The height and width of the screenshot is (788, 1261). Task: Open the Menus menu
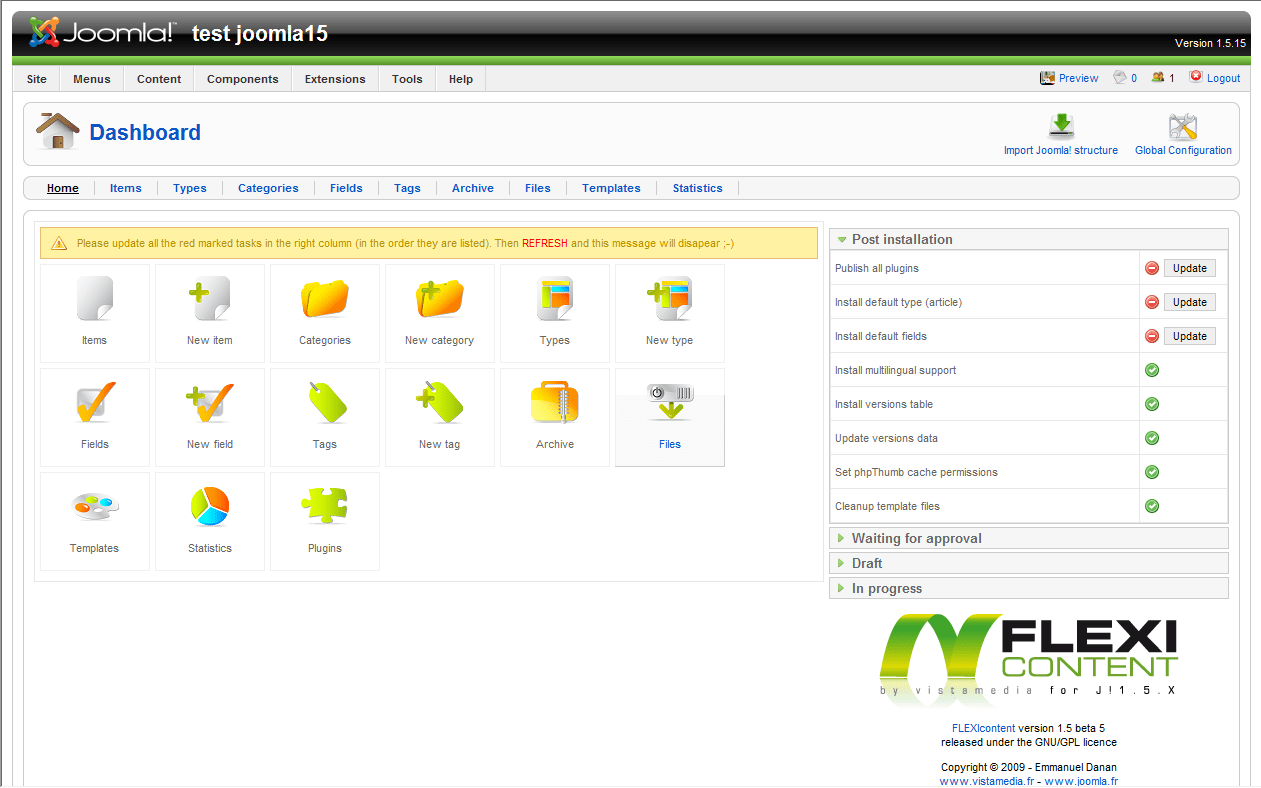(x=92, y=79)
